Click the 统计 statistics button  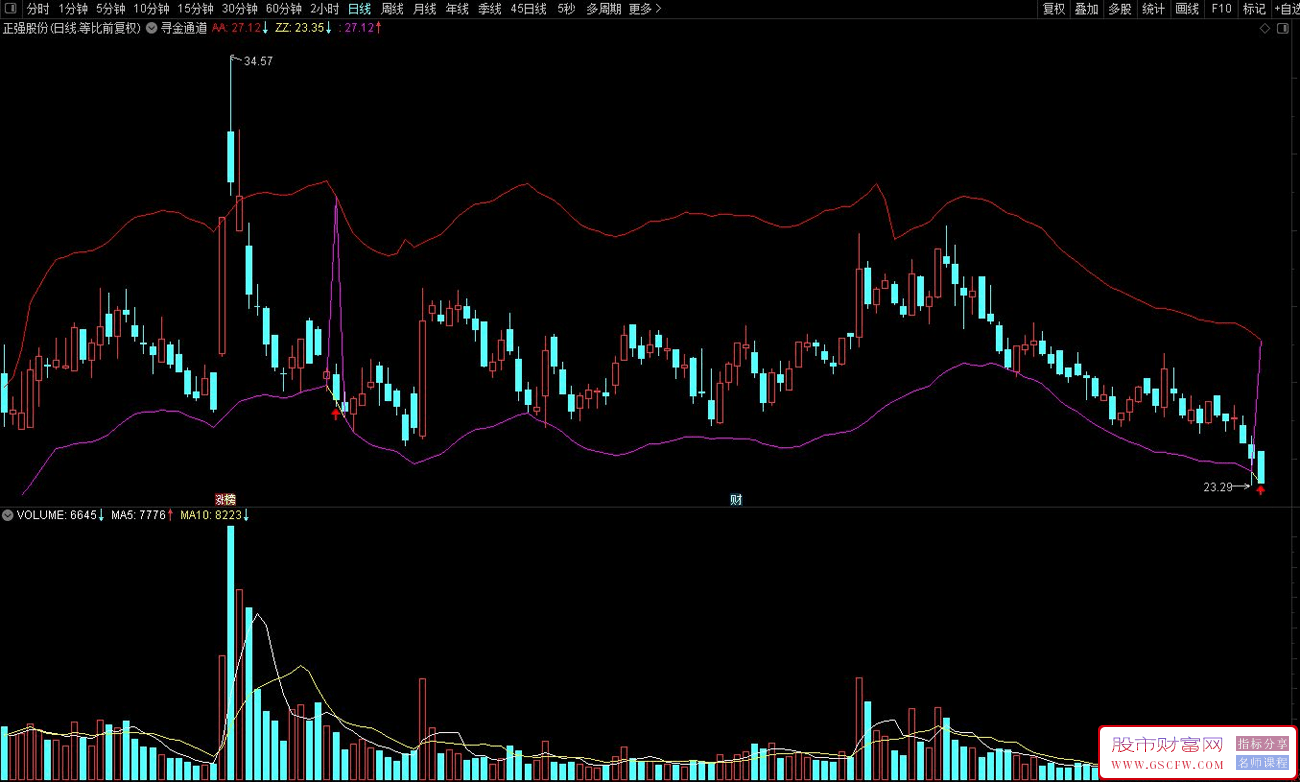click(1153, 9)
